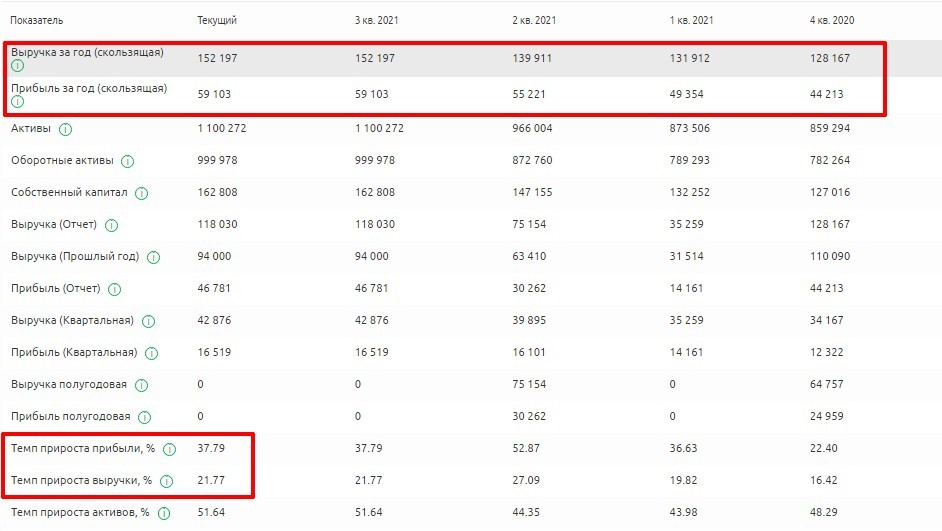Click the Активы row label text
942x531 pixels.
tap(30, 130)
